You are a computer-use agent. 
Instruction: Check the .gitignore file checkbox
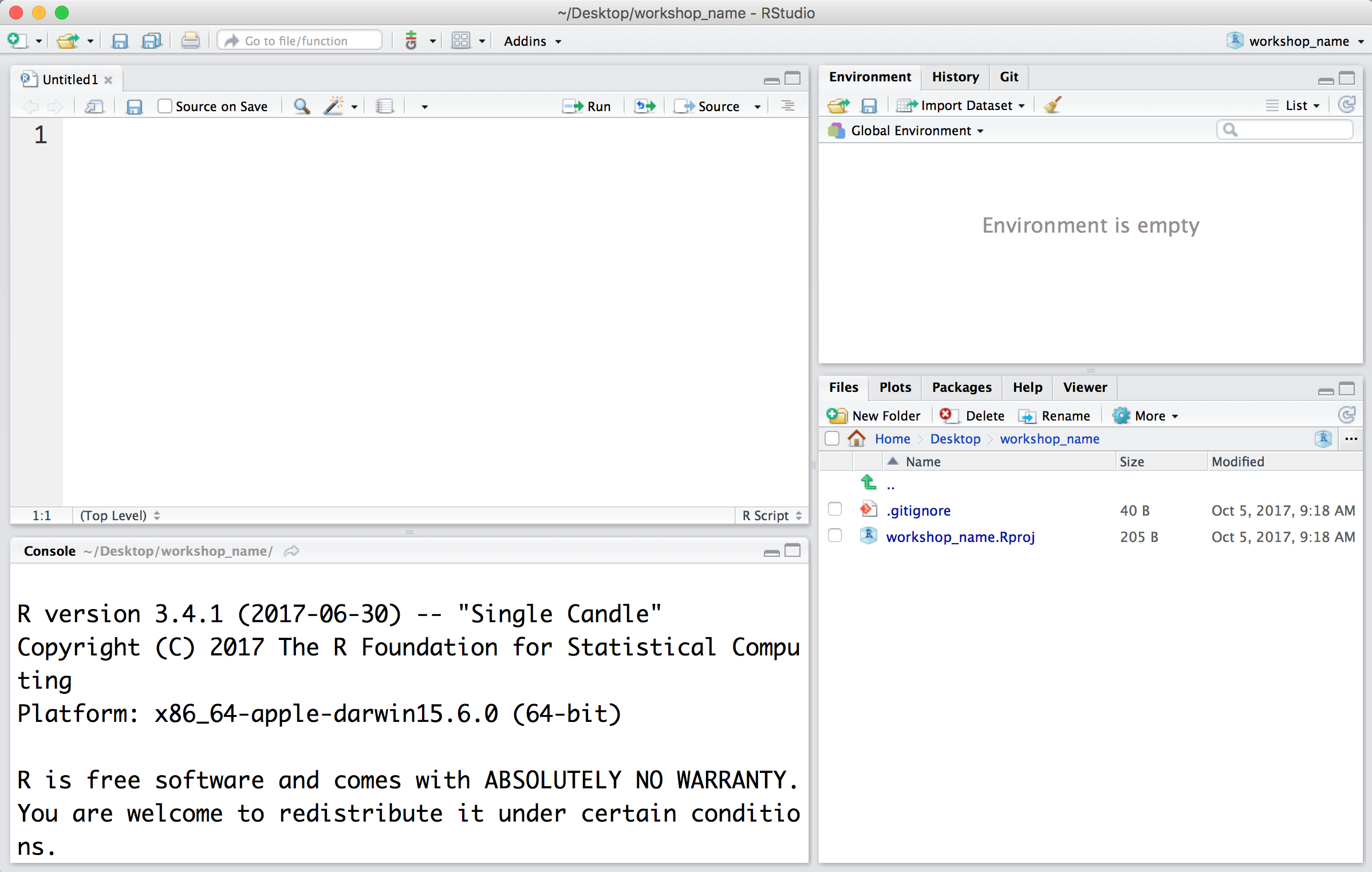(x=835, y=509)
